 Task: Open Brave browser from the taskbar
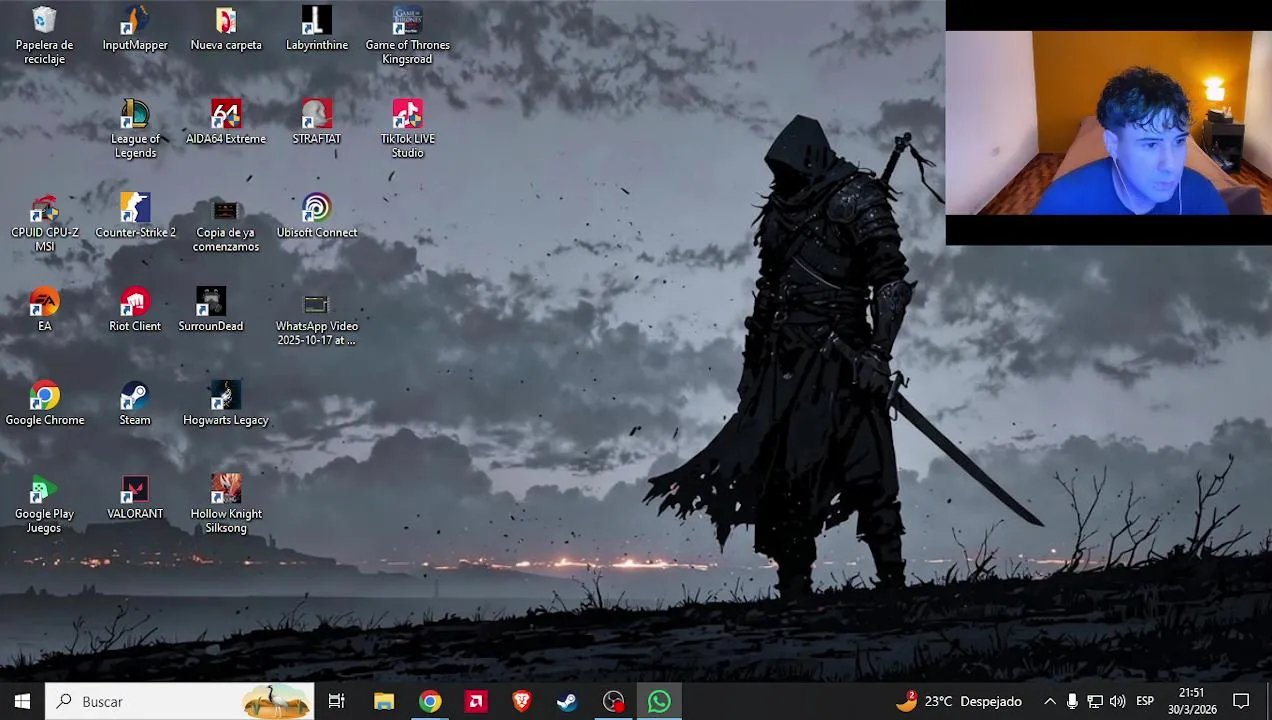tap(522, 701)
